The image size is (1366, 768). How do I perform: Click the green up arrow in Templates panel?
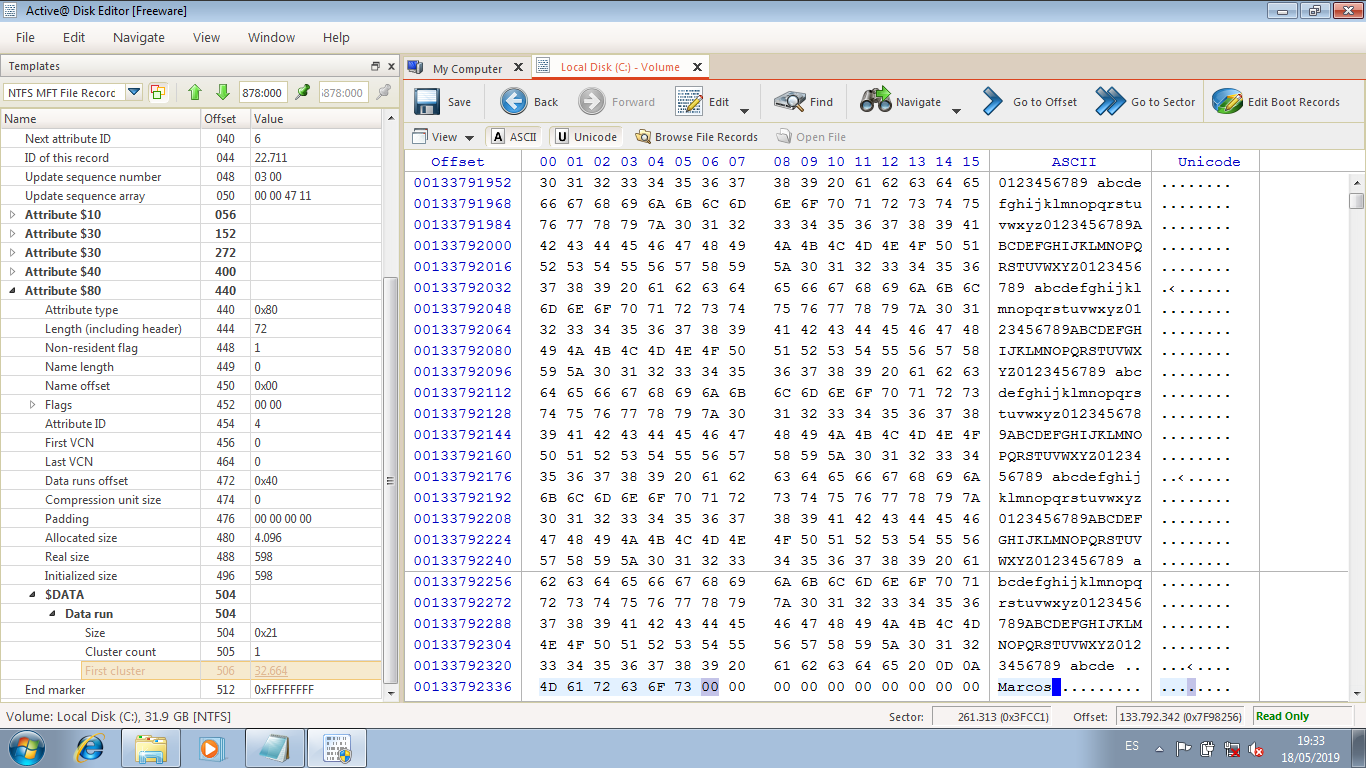point(194,91)
